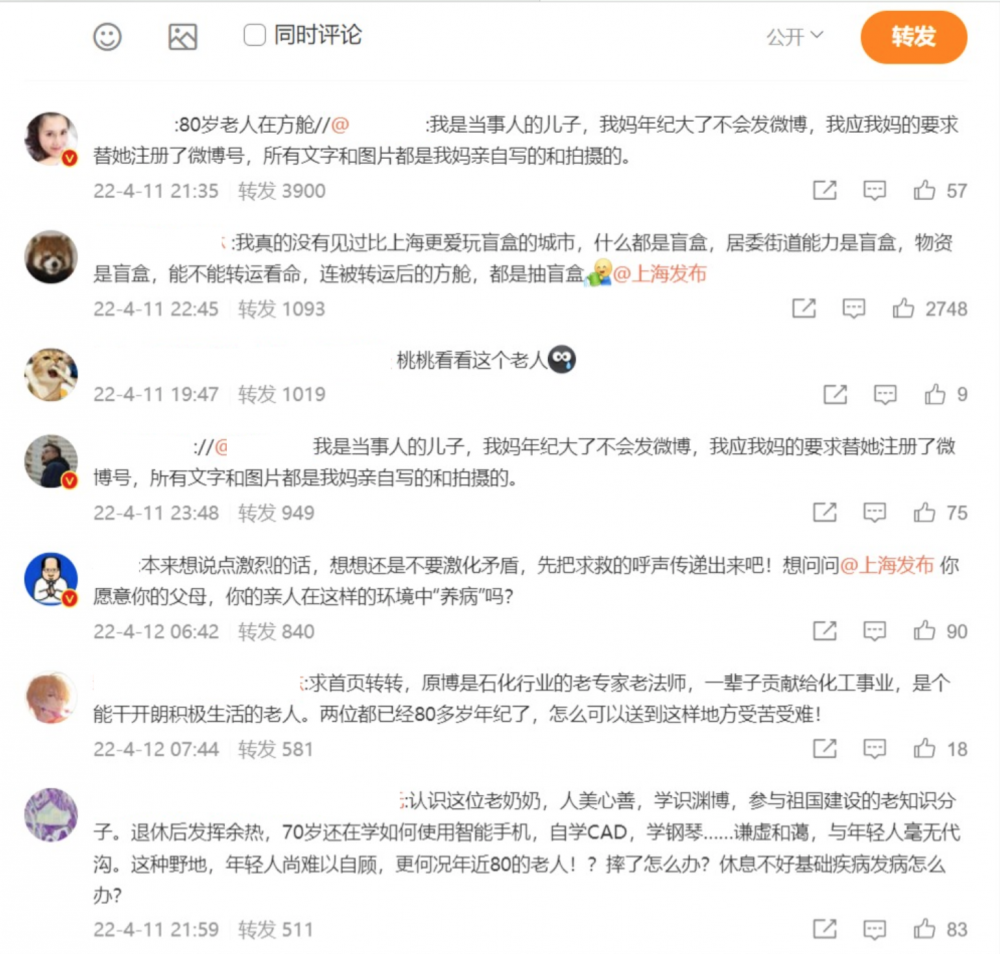Click 转发 3900 count on first comment
1000x954 pixels.
point(281,191)
